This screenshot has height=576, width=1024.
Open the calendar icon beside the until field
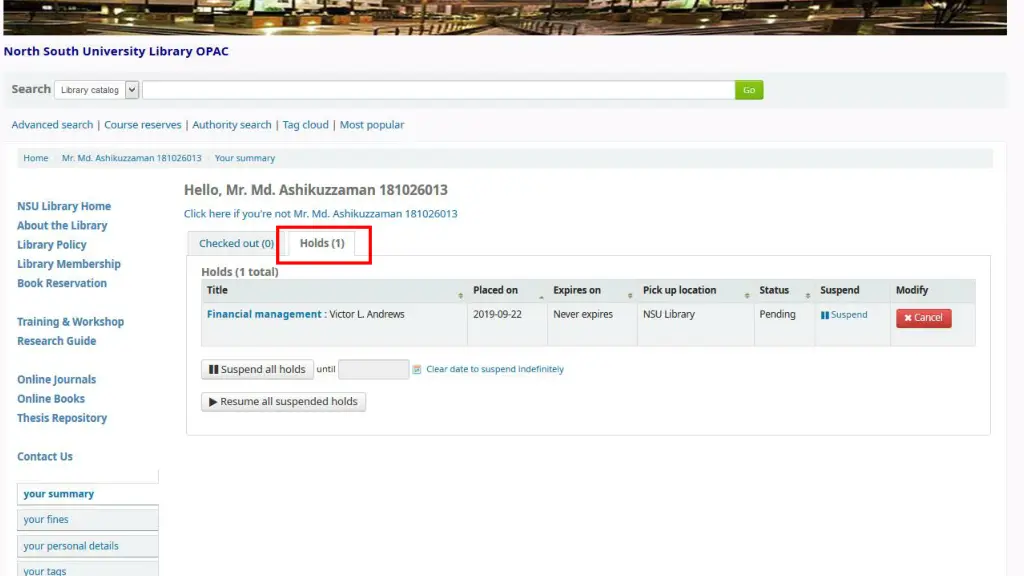[417, 370]
